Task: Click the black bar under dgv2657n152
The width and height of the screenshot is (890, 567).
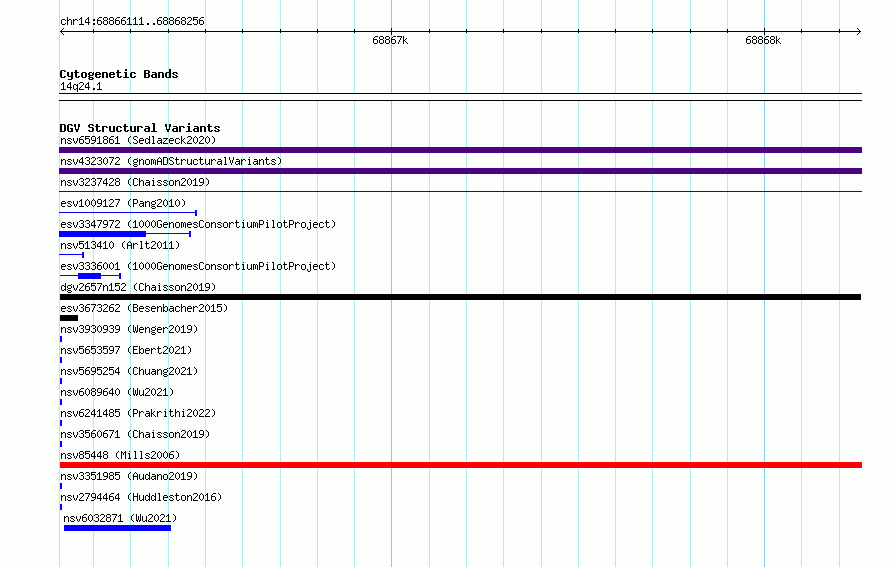Action: click(x=460, y=297)
